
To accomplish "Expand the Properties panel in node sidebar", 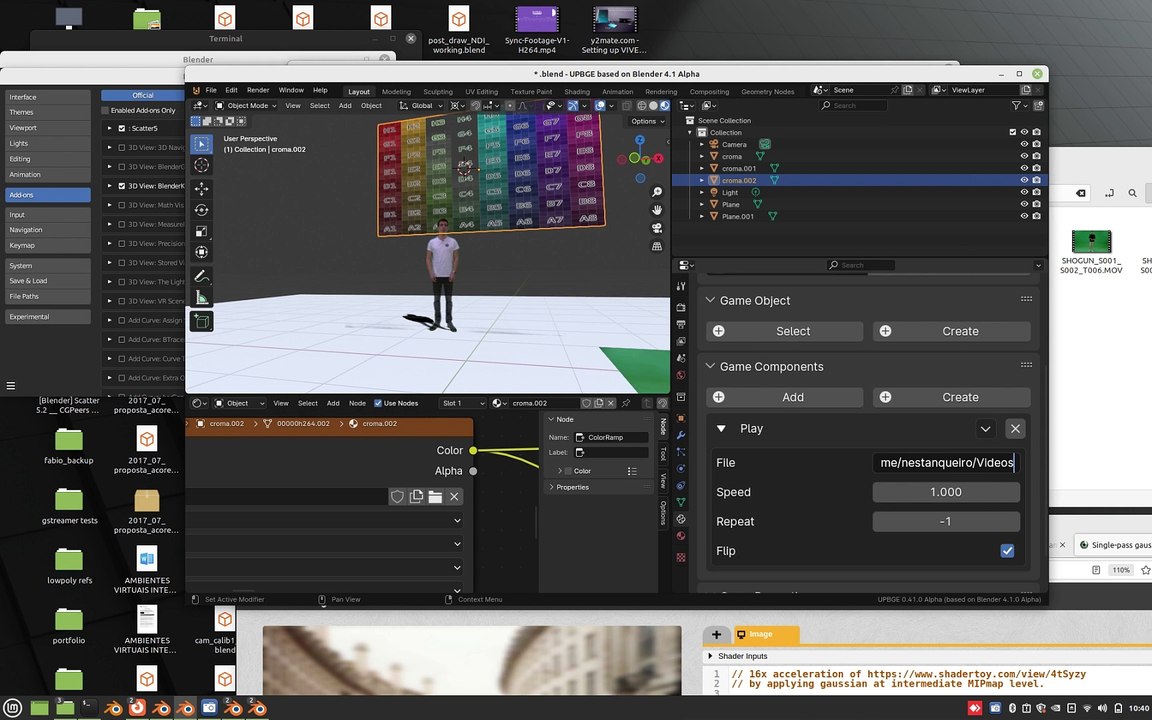I will (552, 487).
